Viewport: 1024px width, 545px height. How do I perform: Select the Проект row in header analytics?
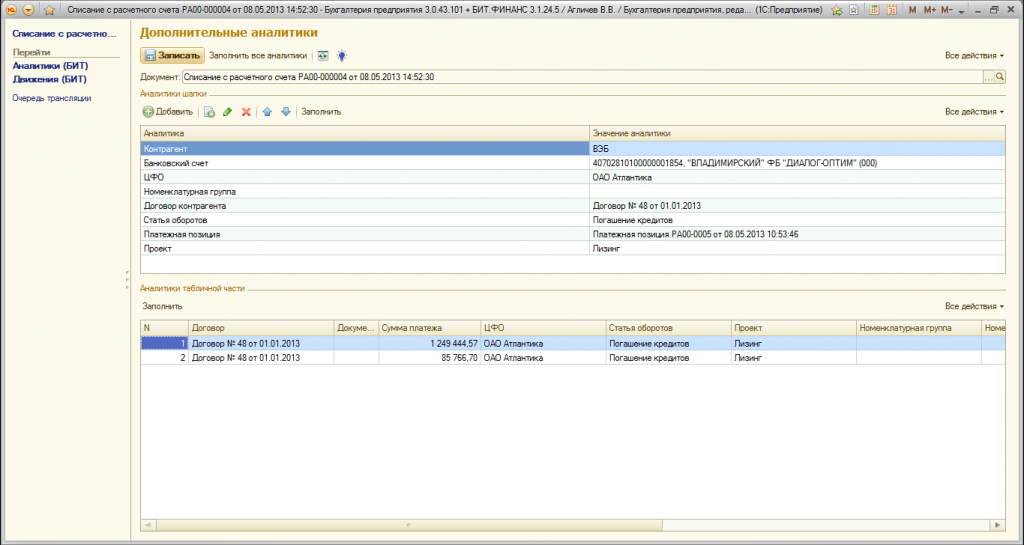[573, 249]
